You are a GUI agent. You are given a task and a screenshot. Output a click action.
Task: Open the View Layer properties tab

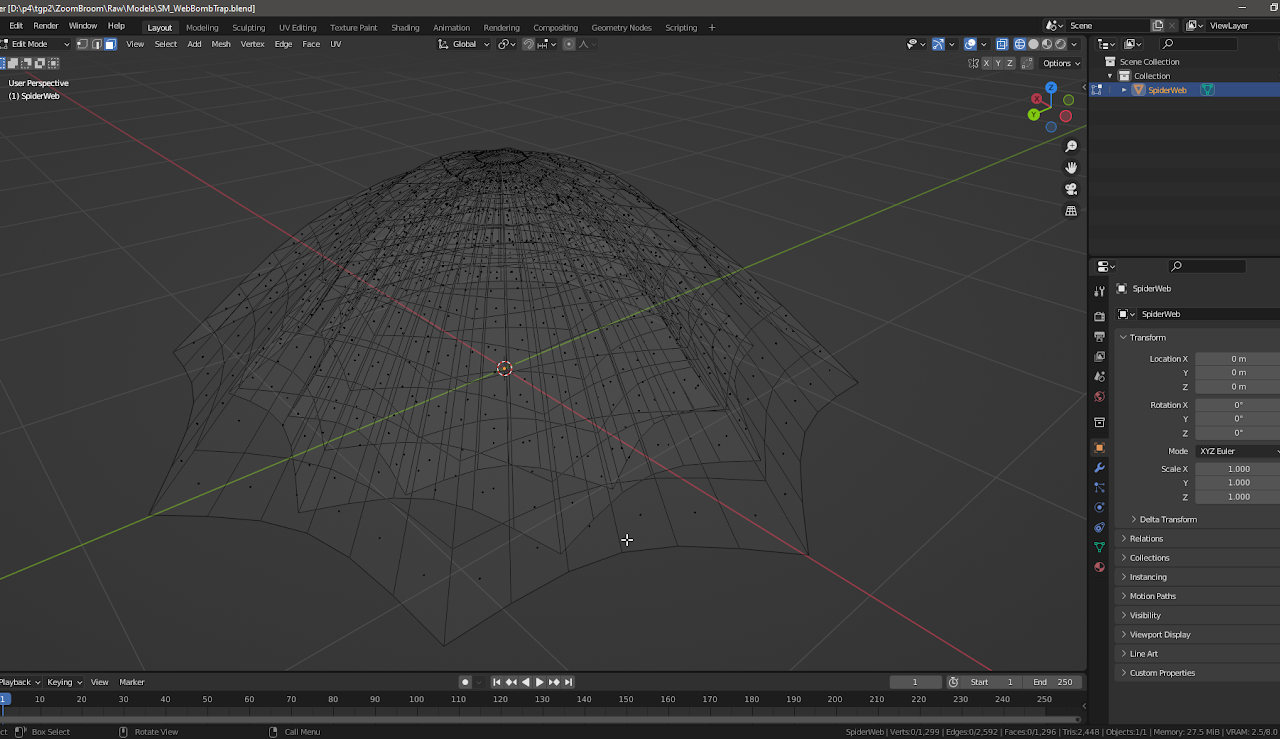coord(1099,357)
